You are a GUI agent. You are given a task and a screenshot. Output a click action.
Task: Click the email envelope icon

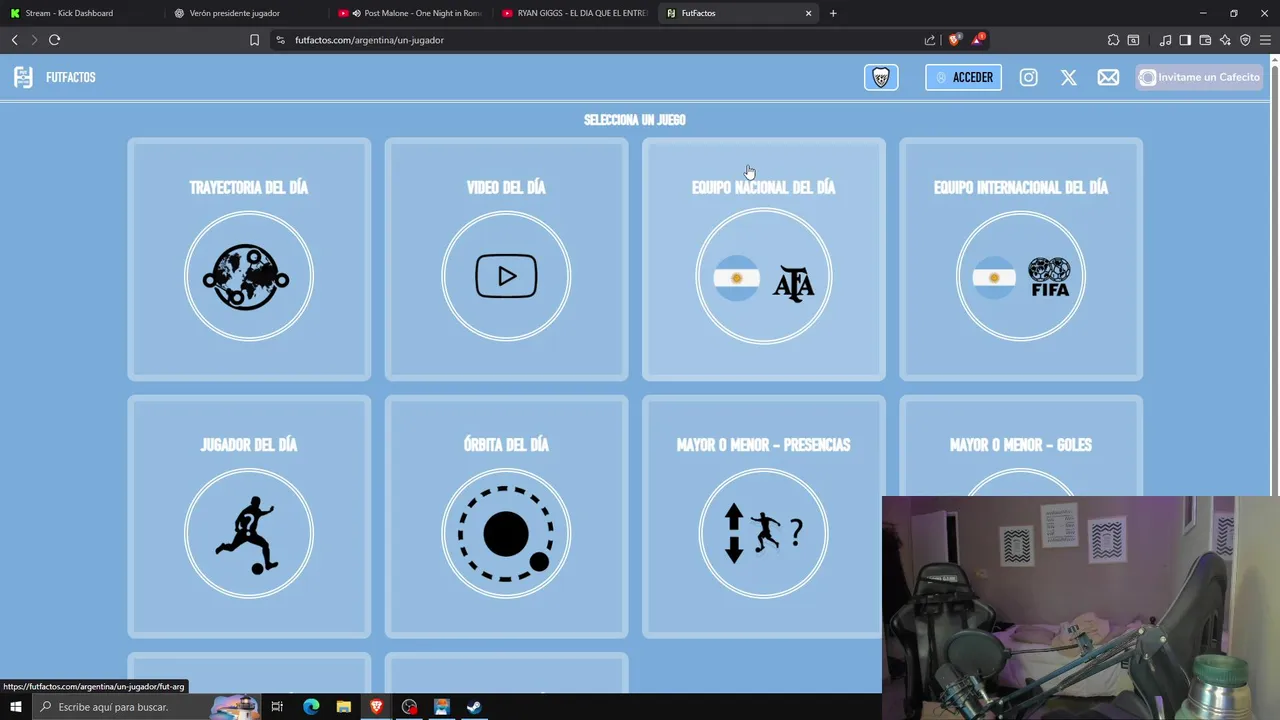pyautogui.click(x=1108, y=77)
